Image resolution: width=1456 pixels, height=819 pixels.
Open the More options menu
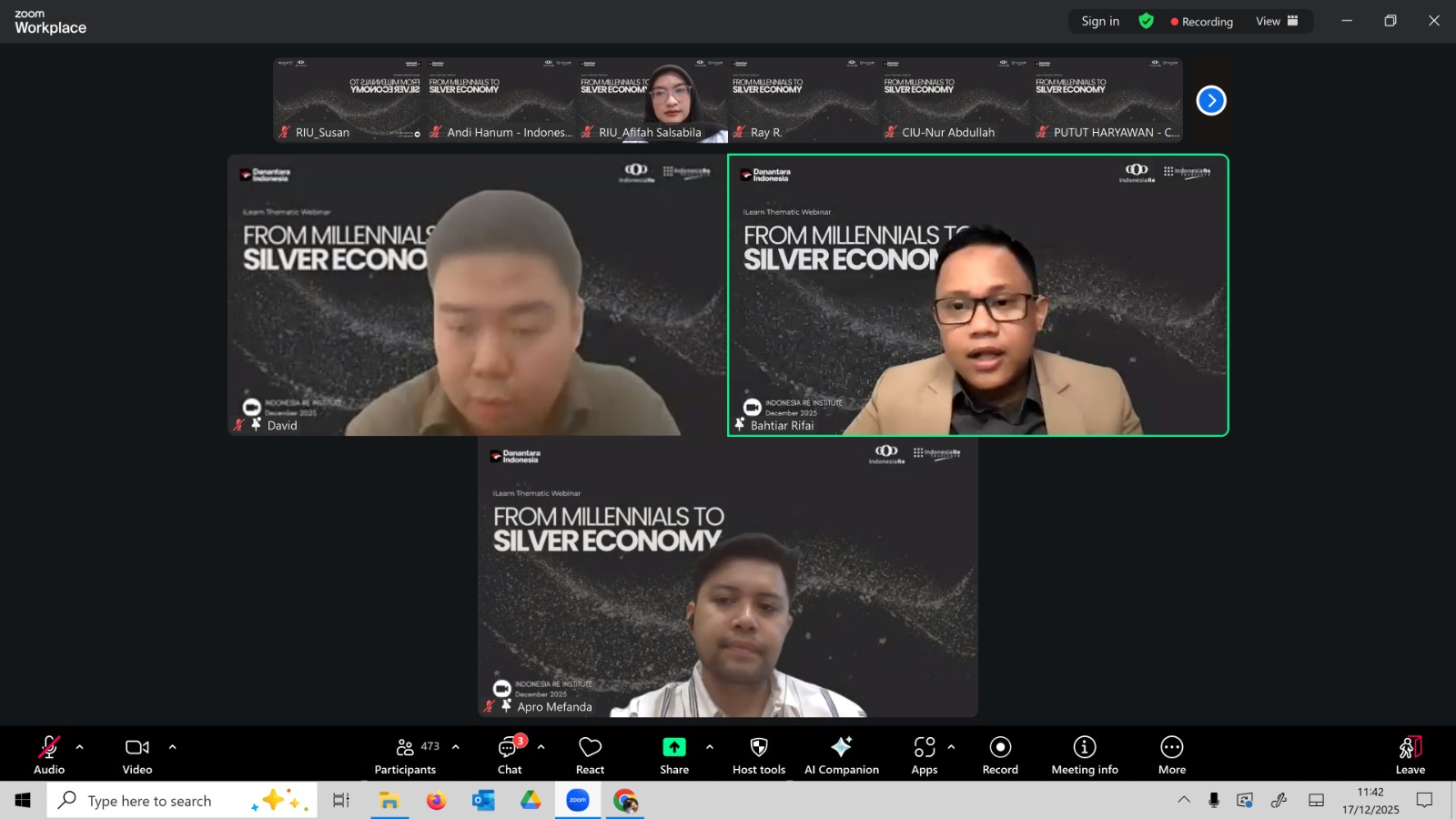click(x=1171, y=755)
